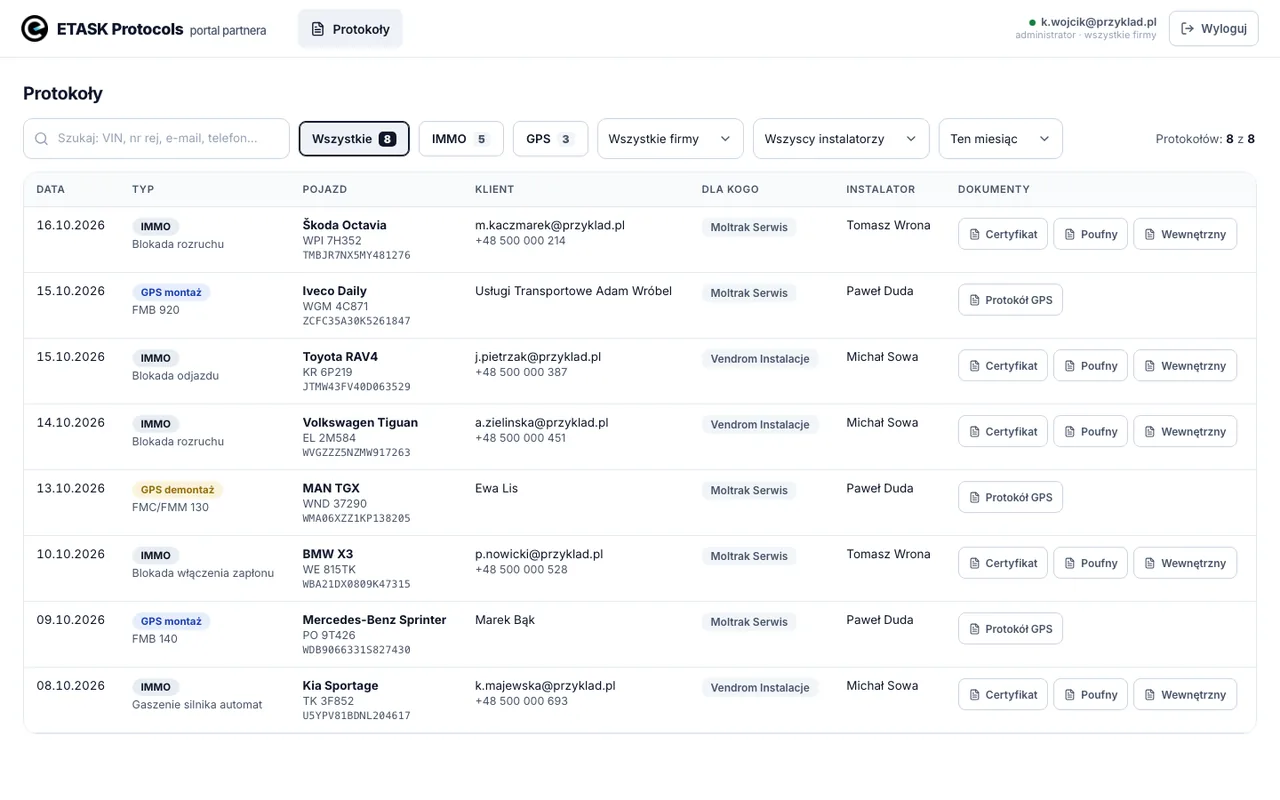Screen dimensions: 1280x800
Task: Click the Certyfikat file icon for BMW X3
Action: pyautogui.click(x=974, y=563)
